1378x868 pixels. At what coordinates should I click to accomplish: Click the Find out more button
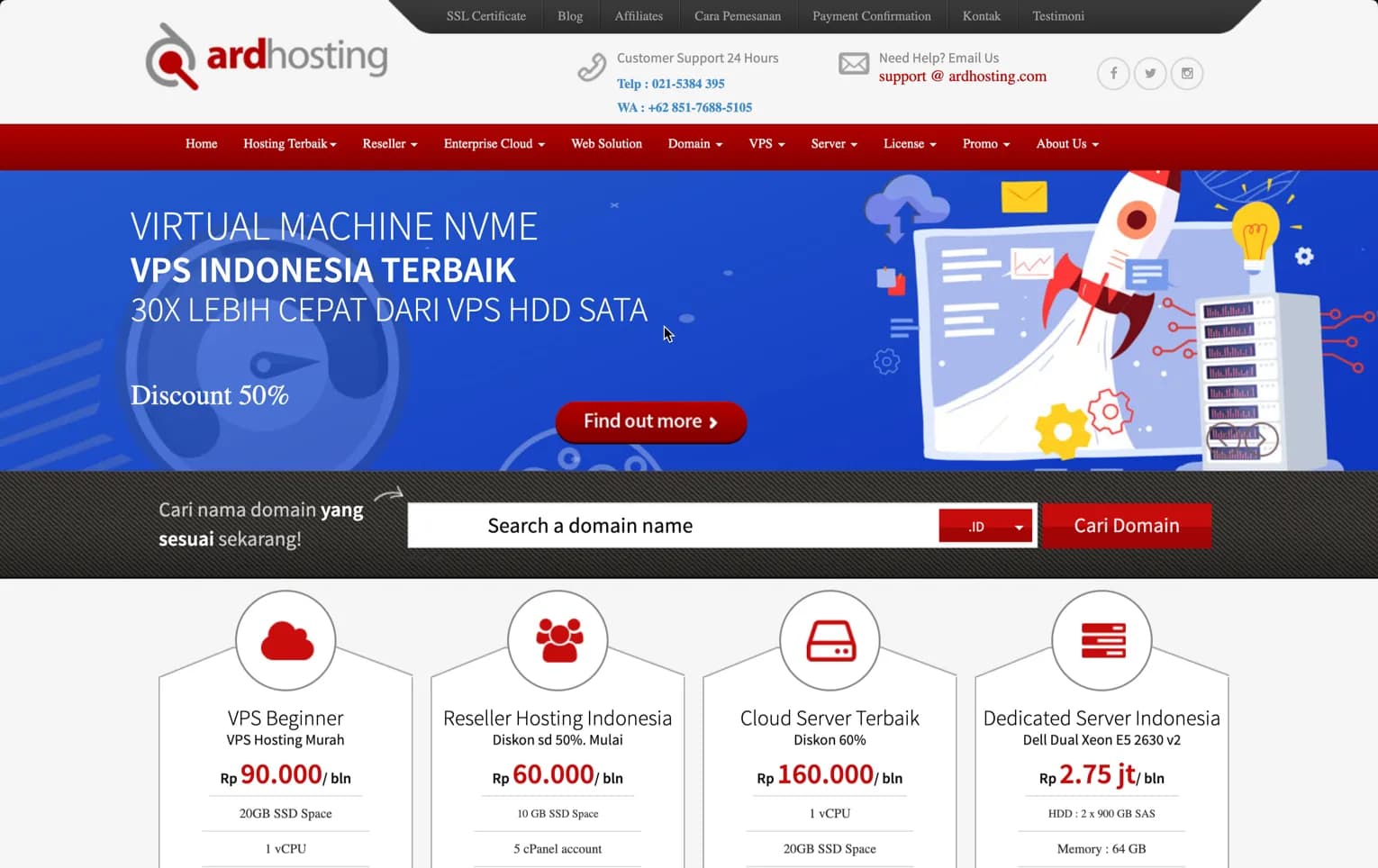pos(650,421)
